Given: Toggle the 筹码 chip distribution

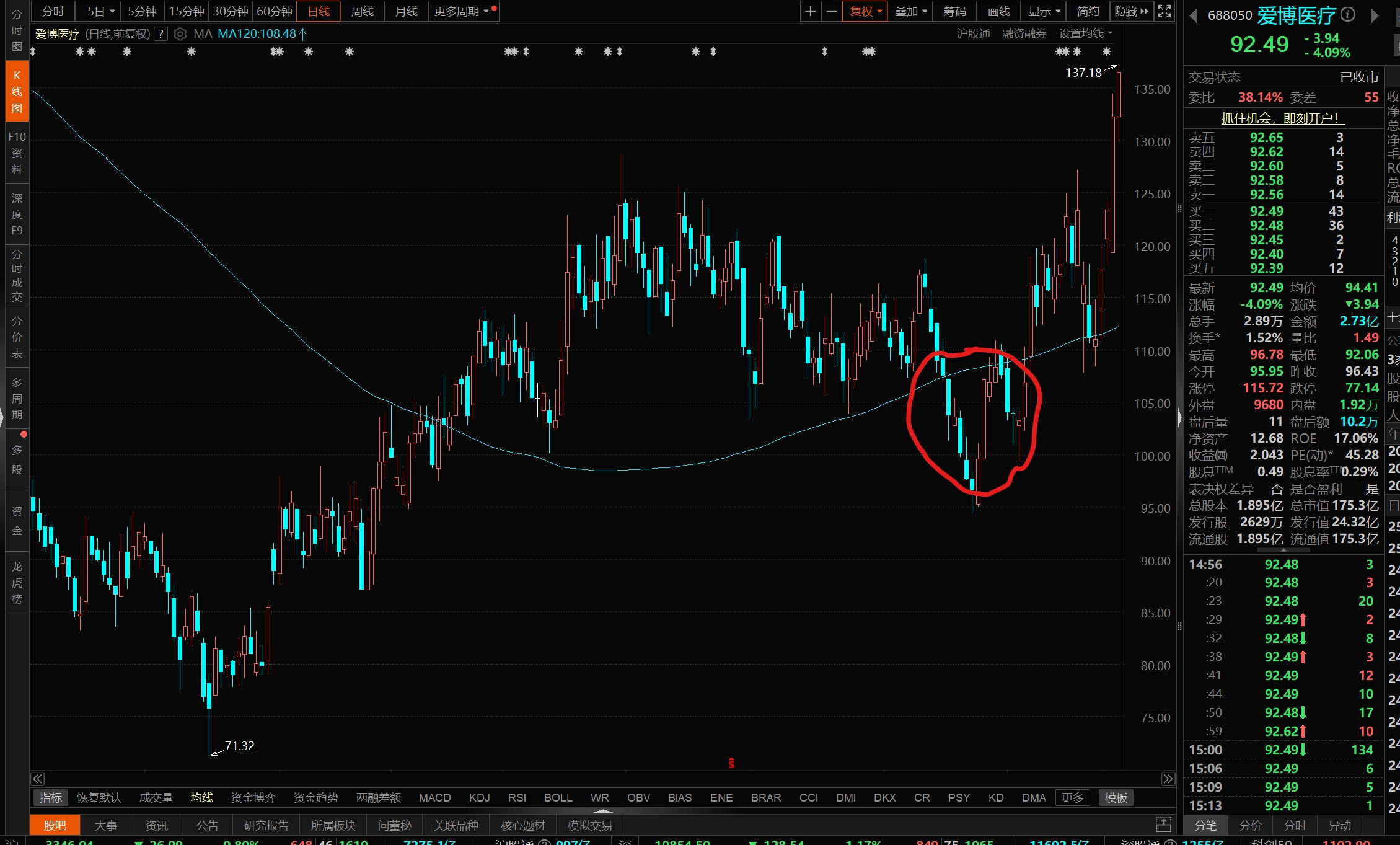Looking at the screenshot, I should tap(954, 11).
